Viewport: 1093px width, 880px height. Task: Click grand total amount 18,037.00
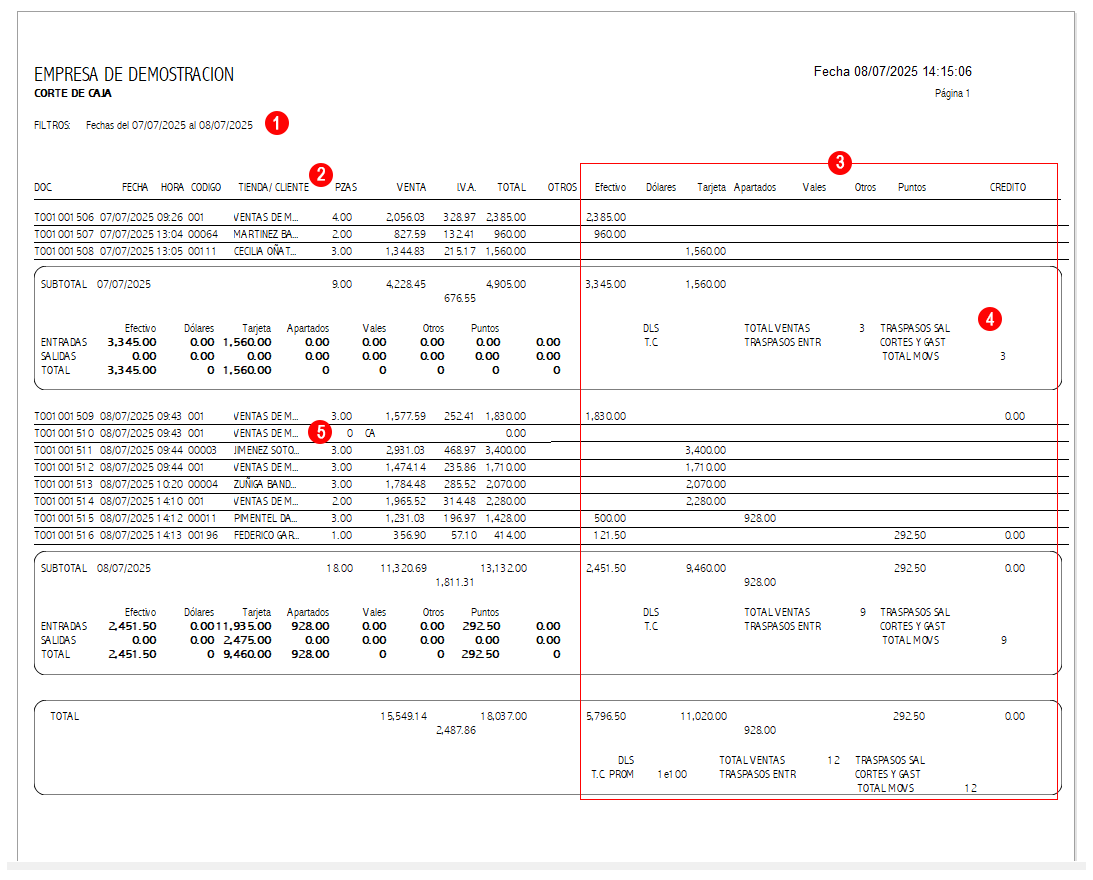point(503,716)
